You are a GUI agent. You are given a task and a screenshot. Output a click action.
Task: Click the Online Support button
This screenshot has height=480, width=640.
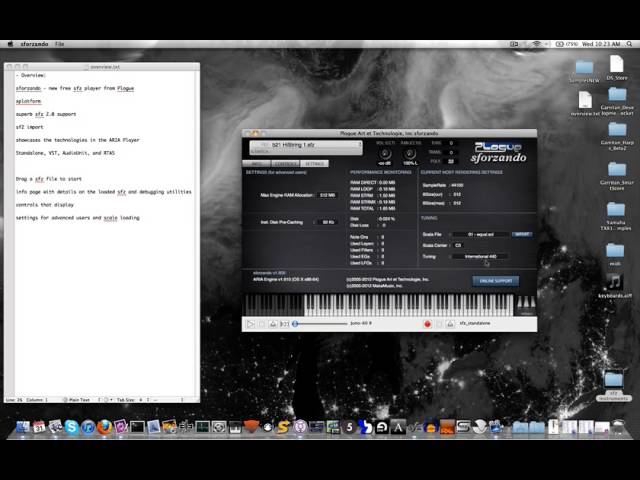496,281
